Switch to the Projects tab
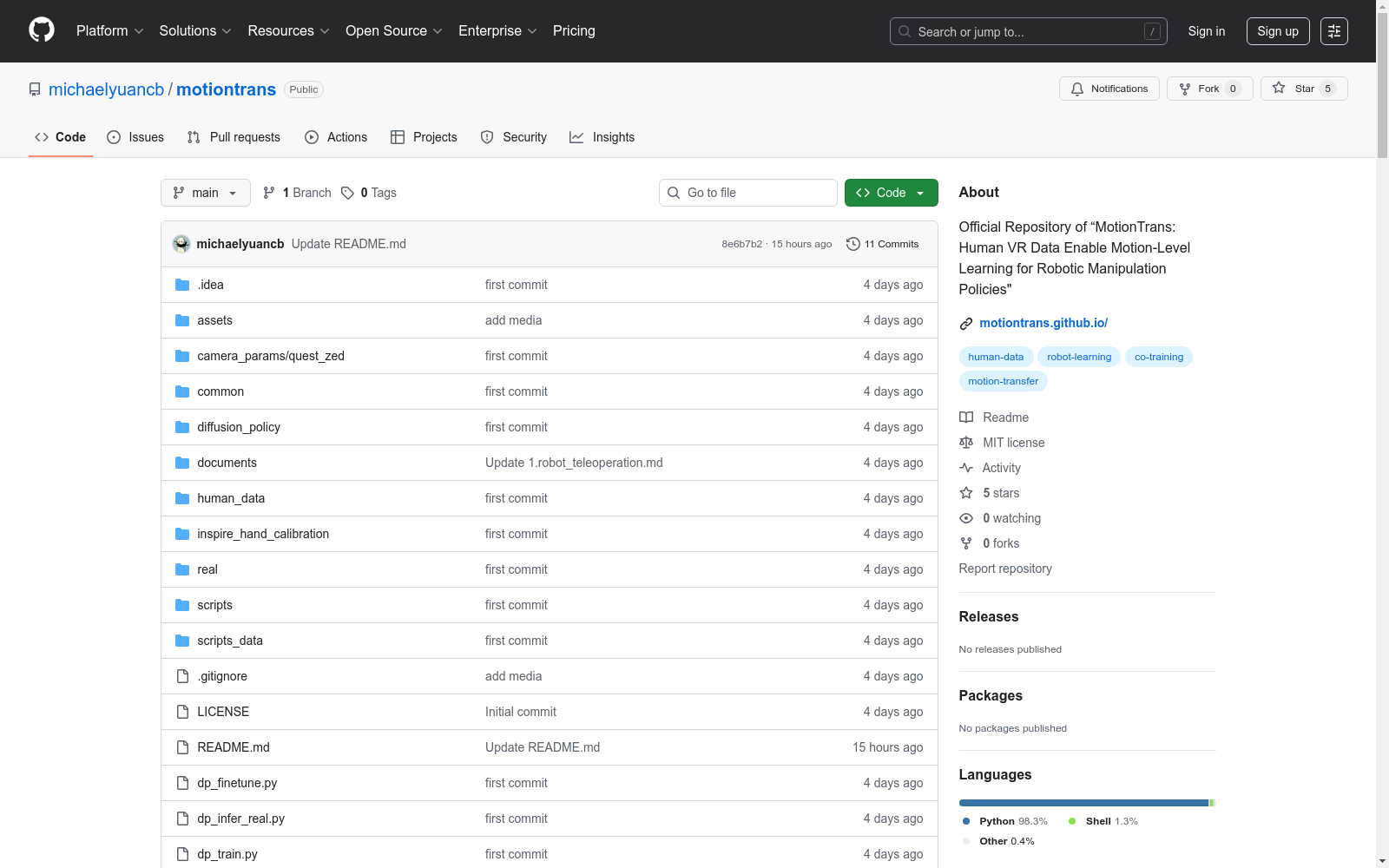 [x=424, y=137]
